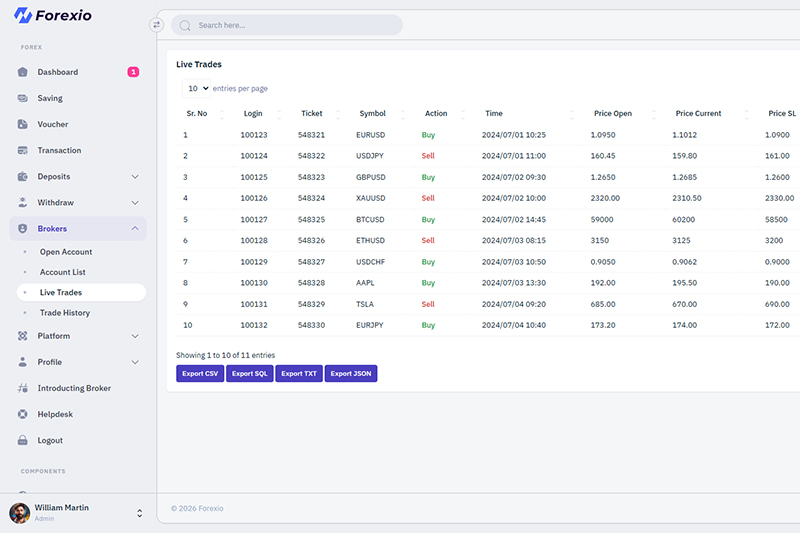Viewport: 800px width, 533px height.
Task: Click the Helpdesk lifebuoy icon
Action: coord(23,414)
